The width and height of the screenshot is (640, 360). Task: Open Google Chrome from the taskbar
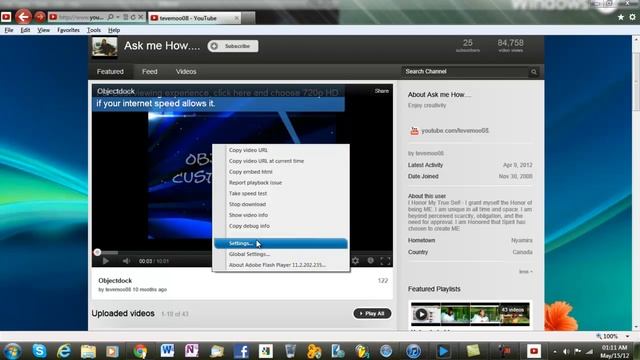[140, 351]
